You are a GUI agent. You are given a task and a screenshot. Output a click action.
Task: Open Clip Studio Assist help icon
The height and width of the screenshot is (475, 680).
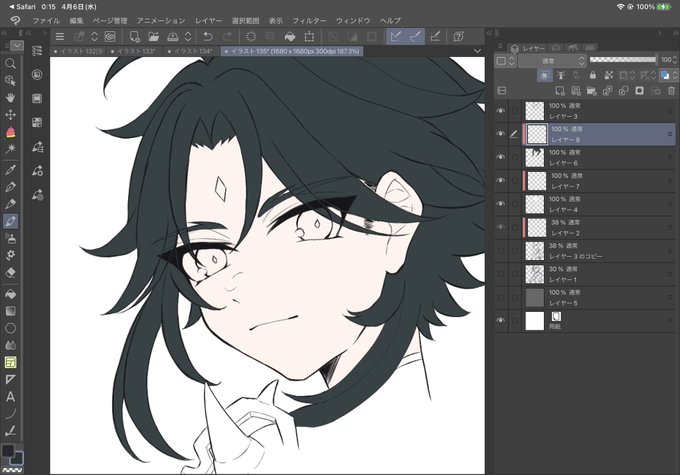(458, 37)
